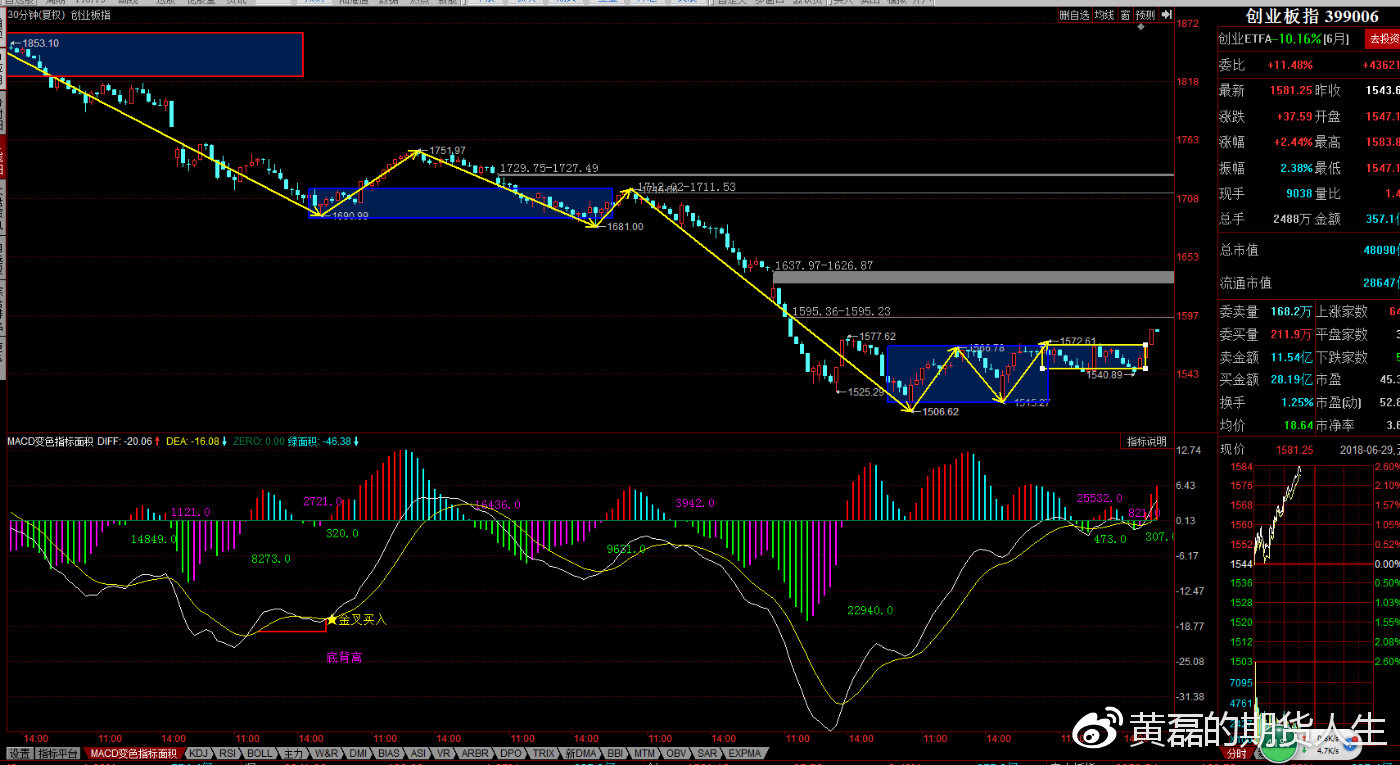The image size is (1400, 765).
Task: Switch to the RSI indicator tab
Action: 227,753
